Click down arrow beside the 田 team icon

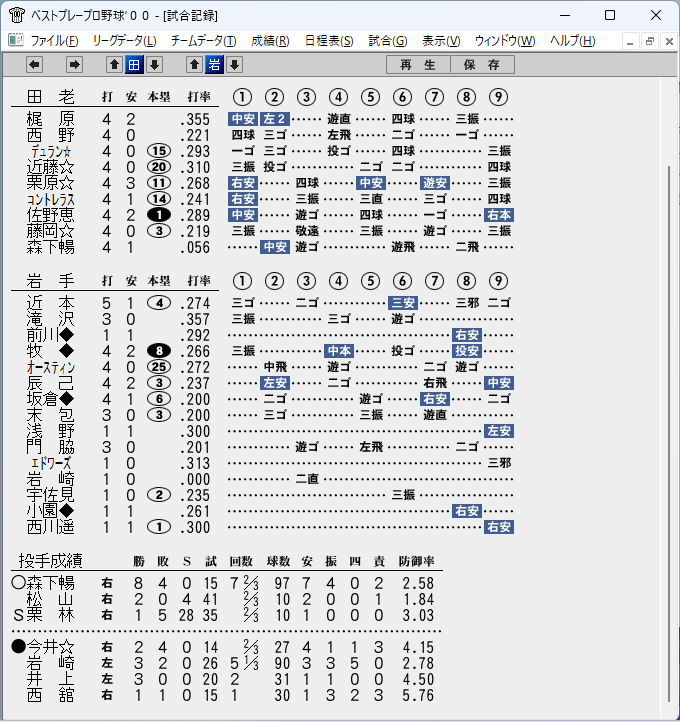[155, 65]
